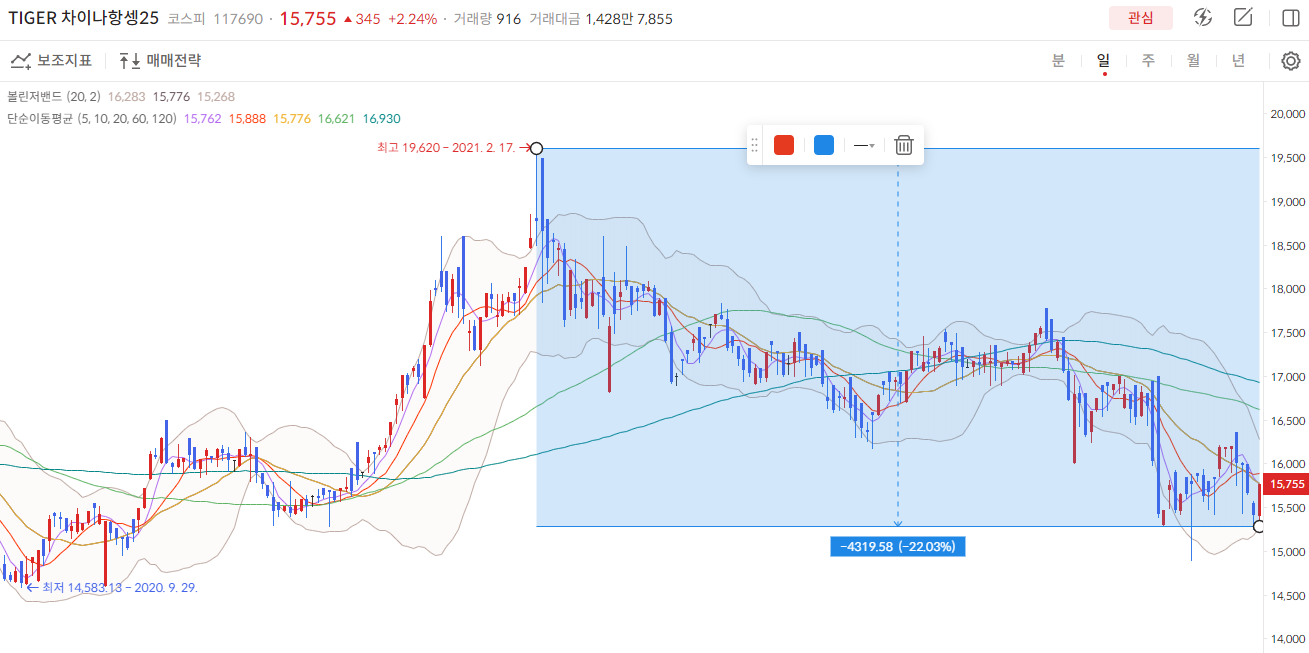Click the 14,000 price axis label
This screenshot has height=653, width=1309.
[x=1288, y=639]
